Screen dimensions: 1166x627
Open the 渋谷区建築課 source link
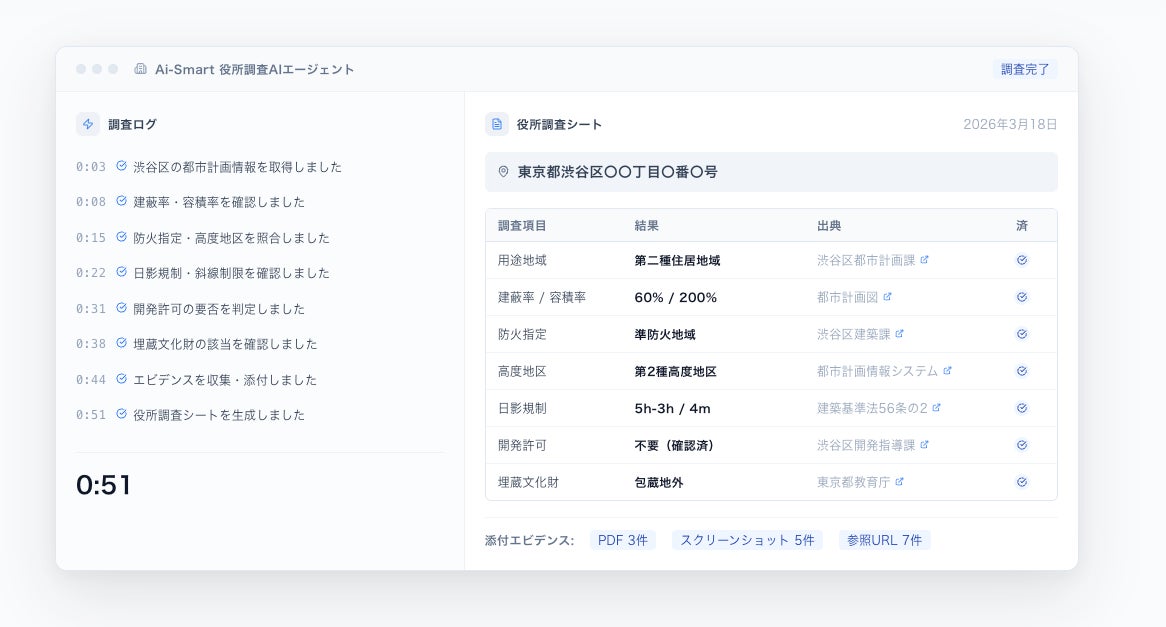pyautogui.click(x=853, y=334)
